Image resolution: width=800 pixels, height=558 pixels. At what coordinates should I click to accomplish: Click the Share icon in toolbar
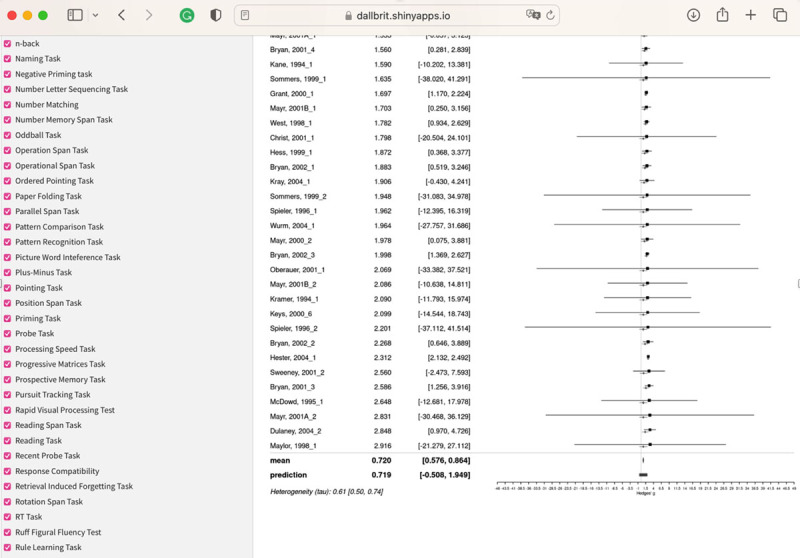coord(722,15)
